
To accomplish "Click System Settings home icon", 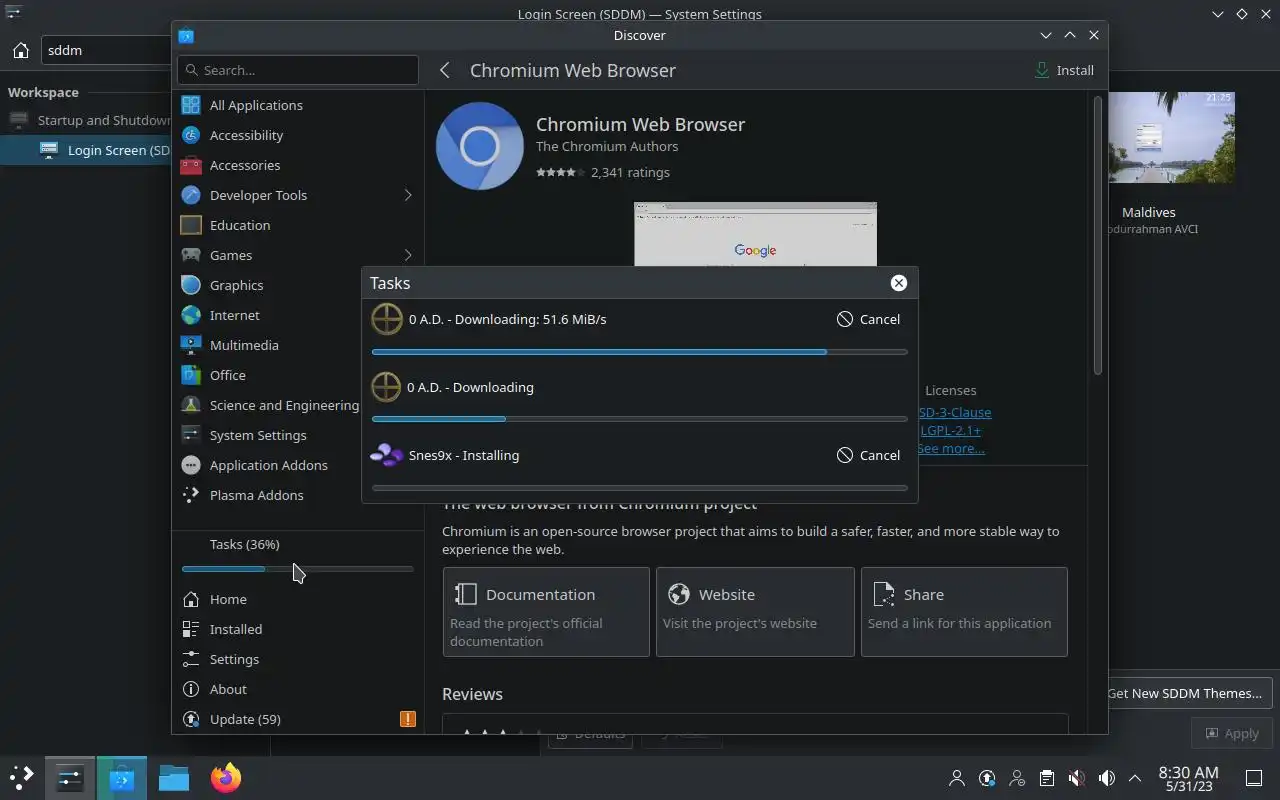I will tap(21, 50).
